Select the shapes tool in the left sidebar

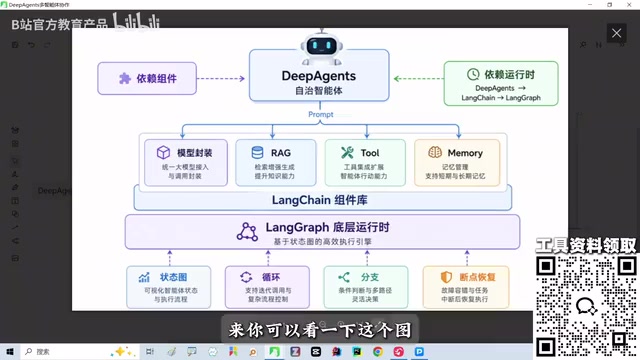coord(15,214)
